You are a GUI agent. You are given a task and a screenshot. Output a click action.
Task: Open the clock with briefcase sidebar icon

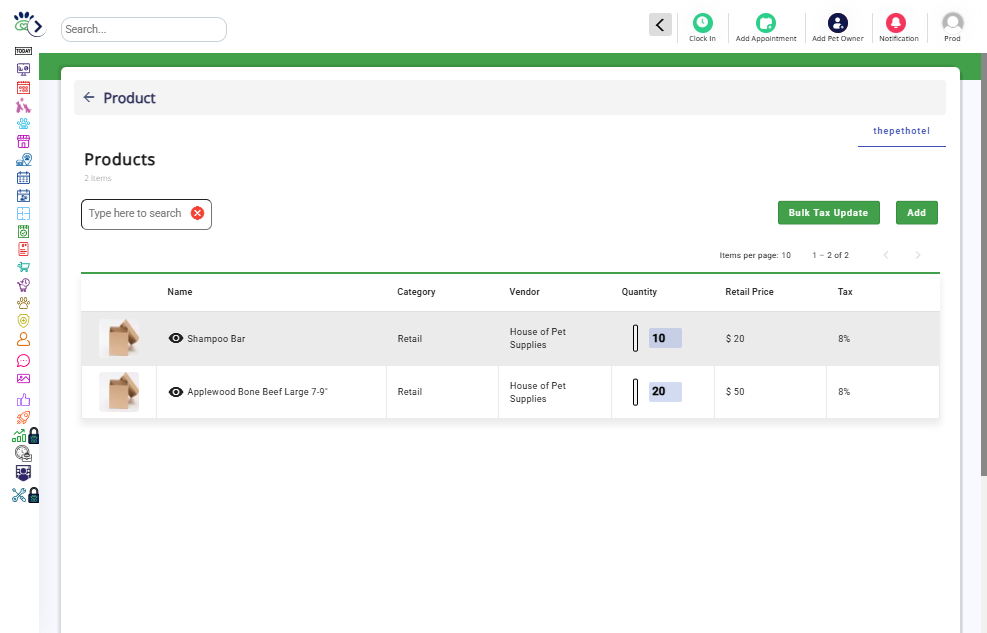[23, 453]
